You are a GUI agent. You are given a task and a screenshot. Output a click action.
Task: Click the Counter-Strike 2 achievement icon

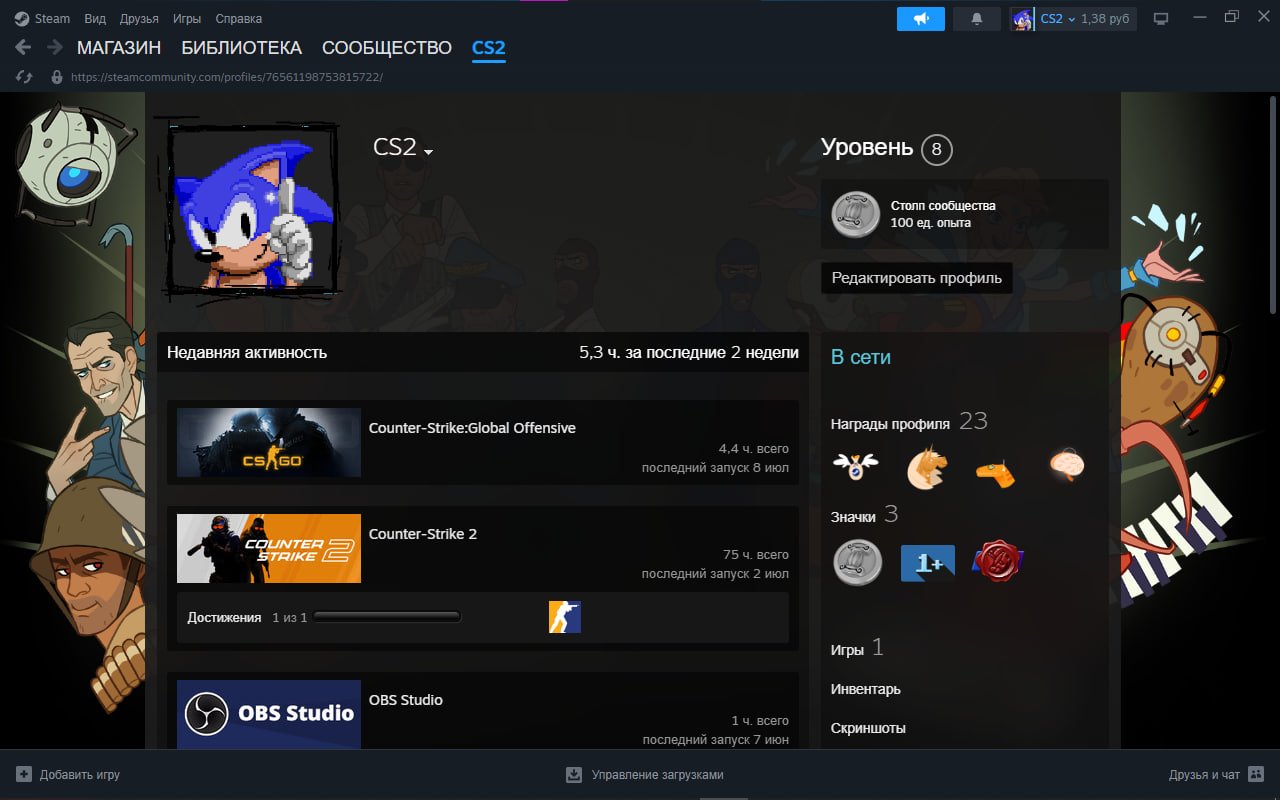tap(565, 617)
